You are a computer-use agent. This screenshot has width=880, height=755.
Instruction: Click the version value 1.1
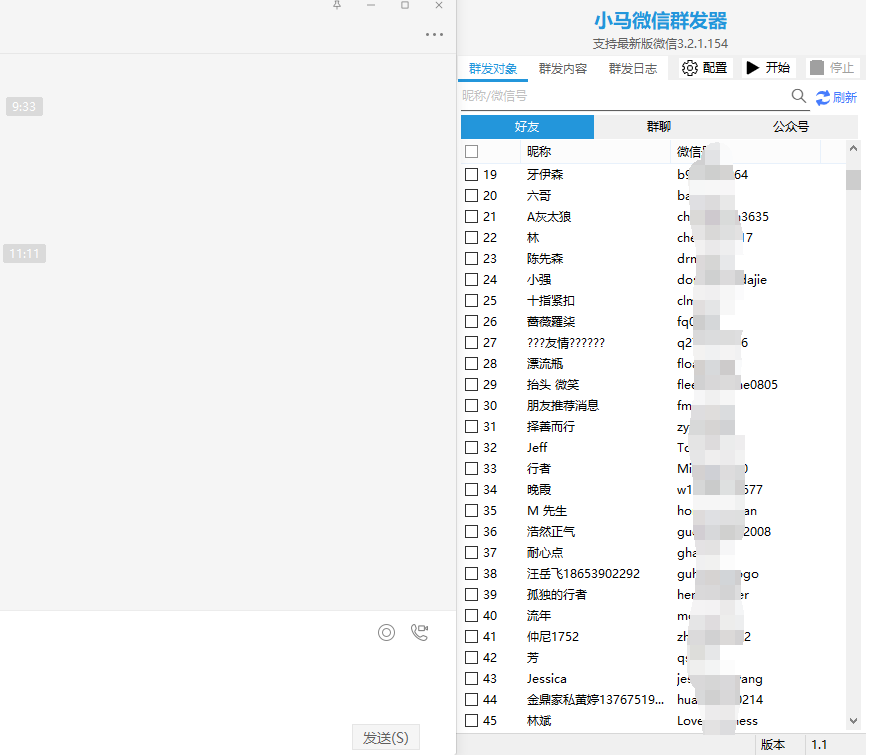click(x=819, y=745)
